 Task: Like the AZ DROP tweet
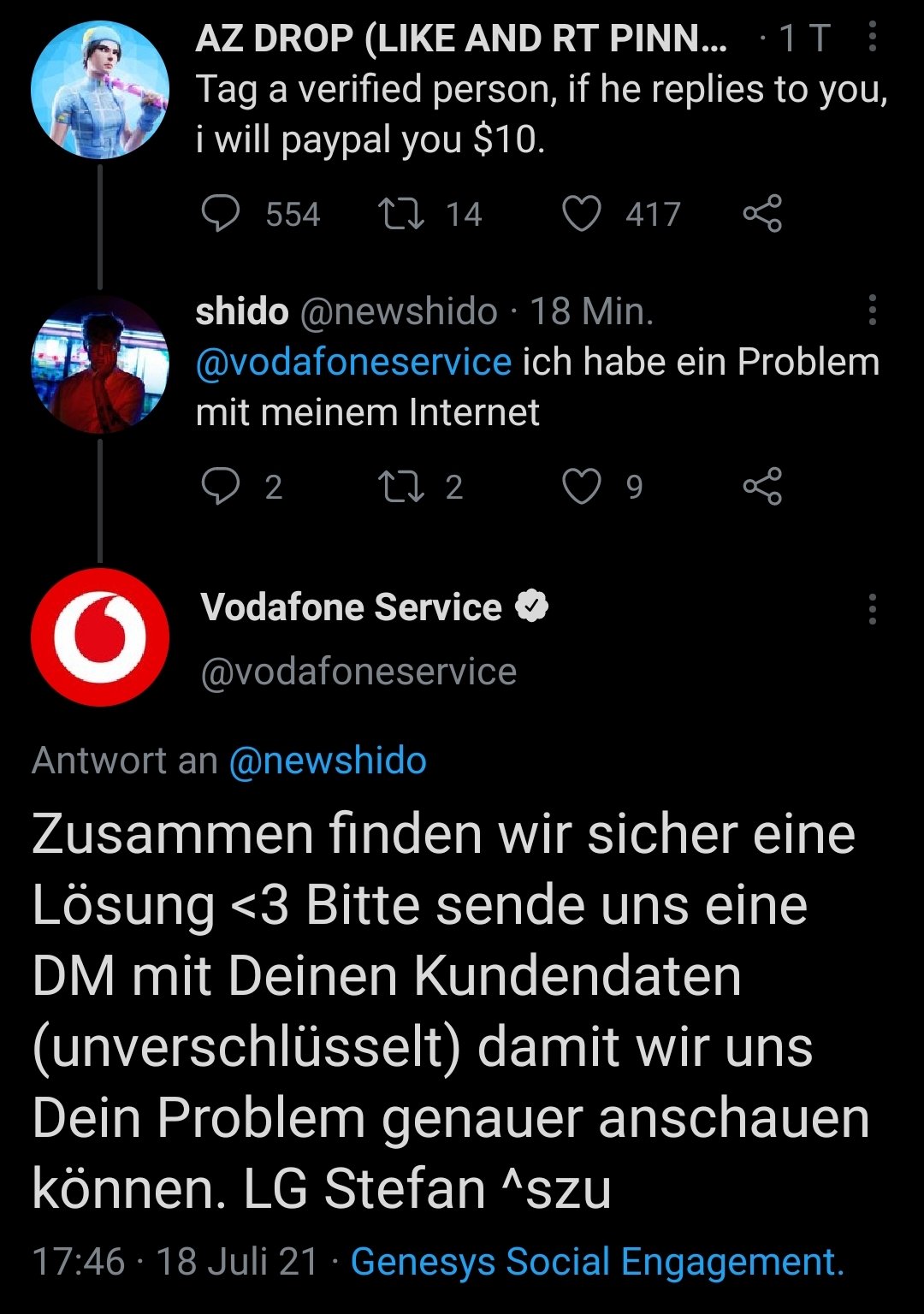[x=582, y=214]
